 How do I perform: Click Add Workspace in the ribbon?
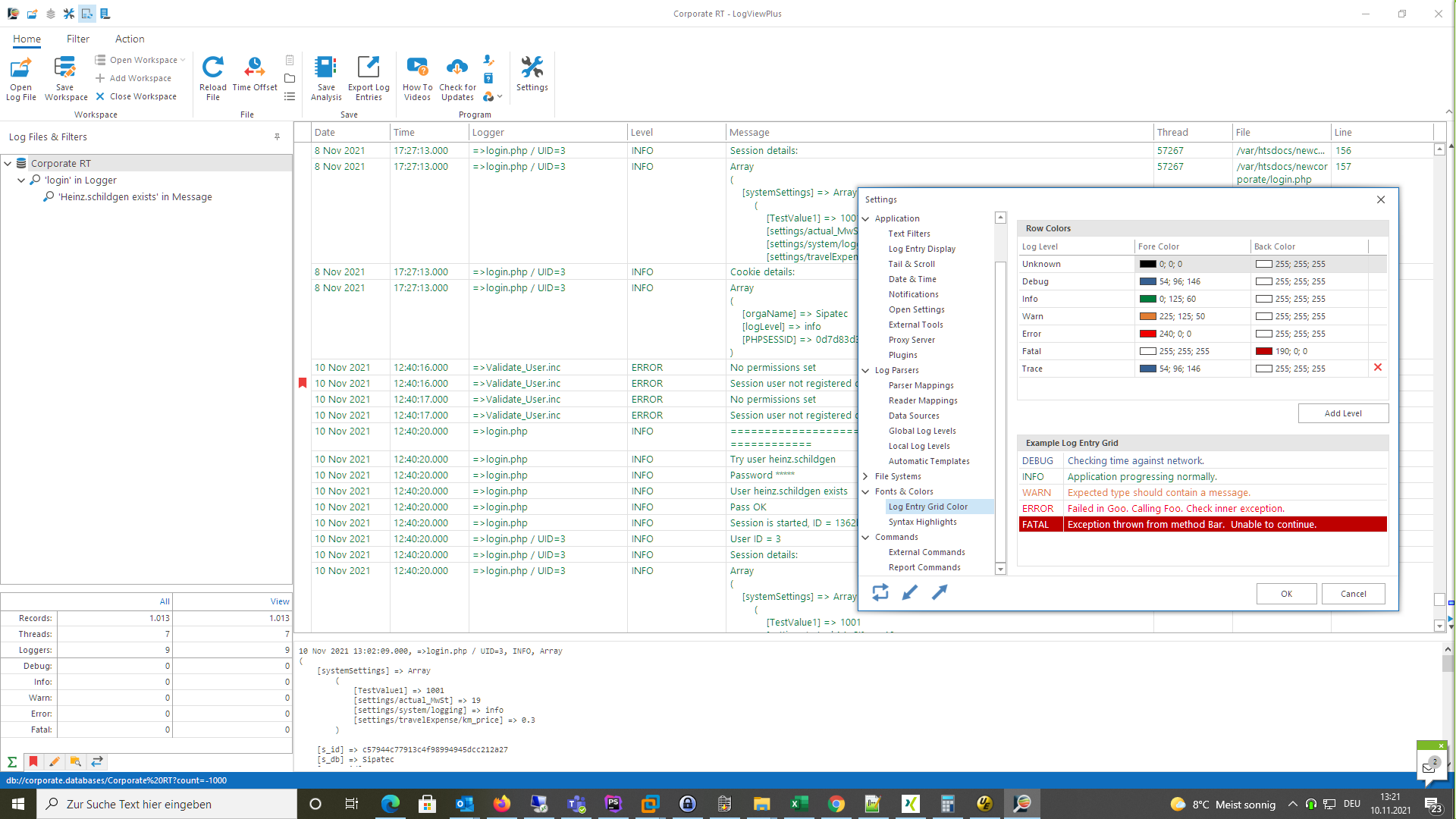[133, 78]
